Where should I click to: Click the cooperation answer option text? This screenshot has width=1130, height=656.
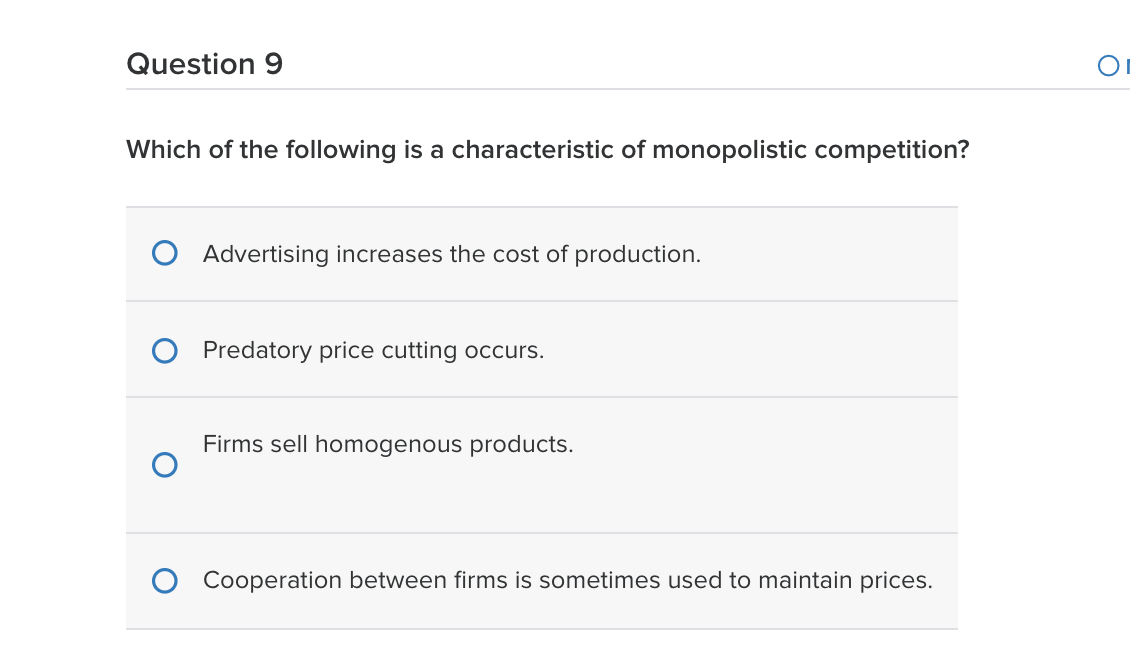(x=567, y=579)
